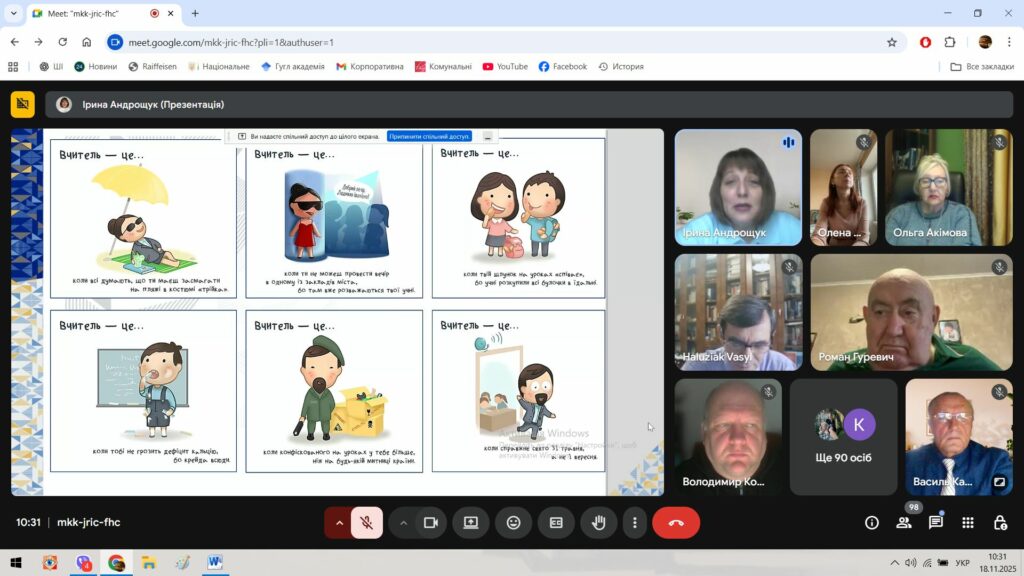The image size is (1024, 576).
Task: Open the 'Ще 90 осіб' participants tile
Action: [x=844, y=436]
